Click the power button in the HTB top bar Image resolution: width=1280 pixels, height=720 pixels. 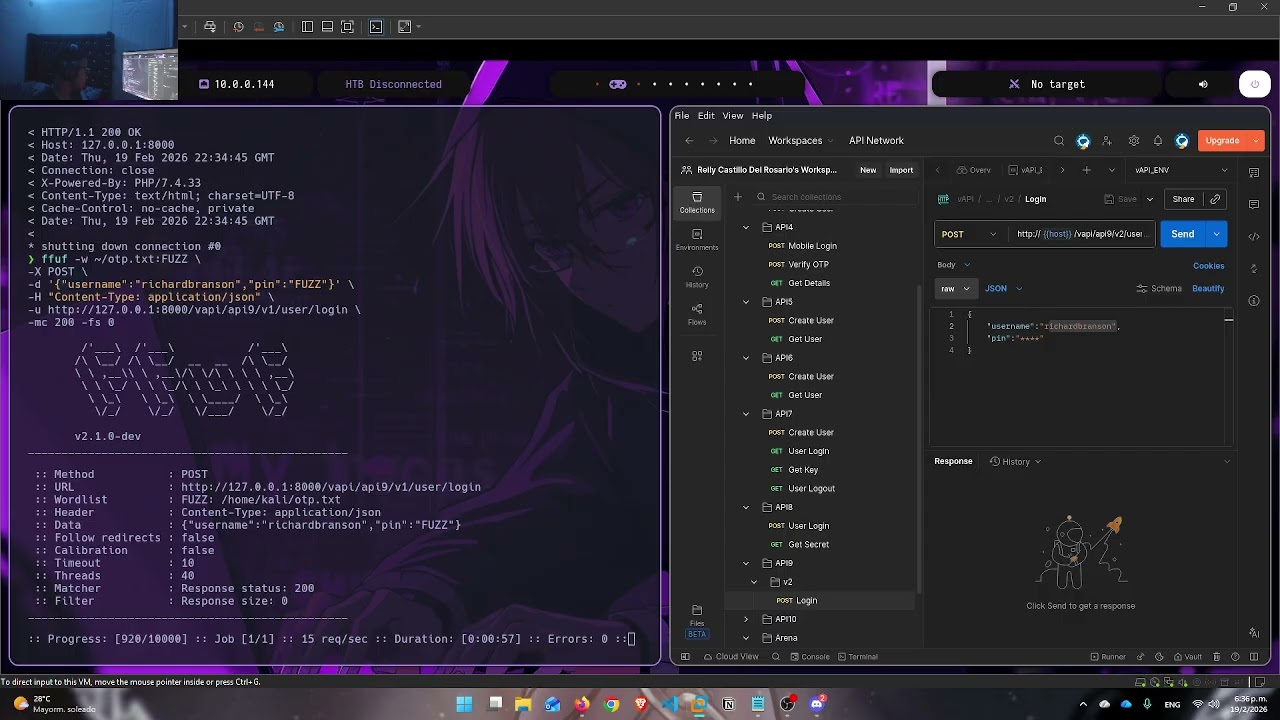click(x=1254, y=84)
